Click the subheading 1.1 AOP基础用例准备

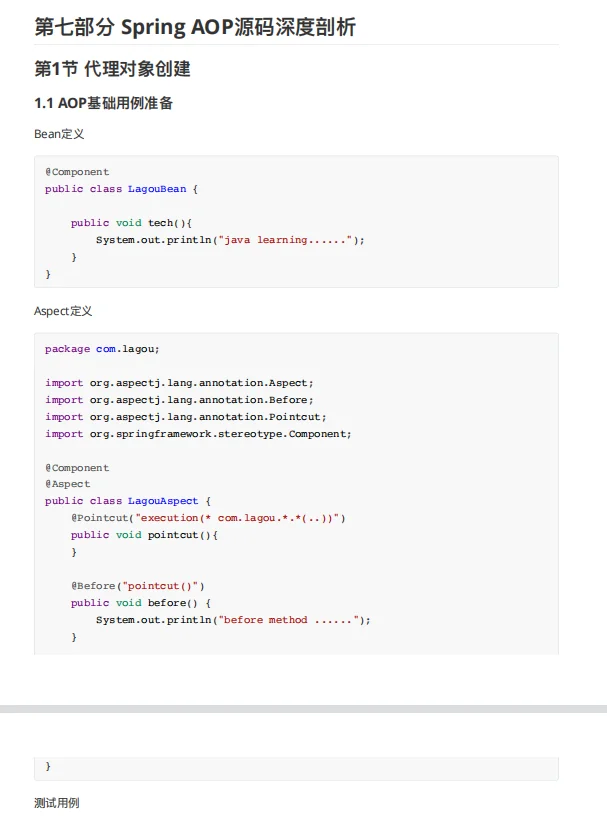(x=103, y=103)
